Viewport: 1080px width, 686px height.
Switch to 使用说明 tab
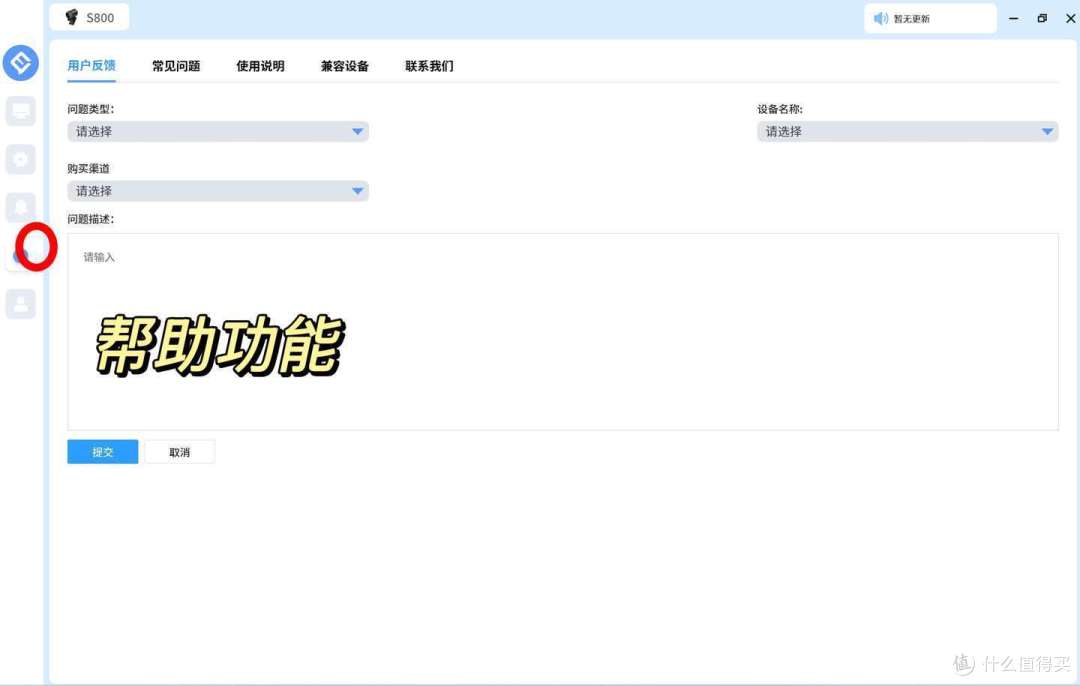click(260, 66)
